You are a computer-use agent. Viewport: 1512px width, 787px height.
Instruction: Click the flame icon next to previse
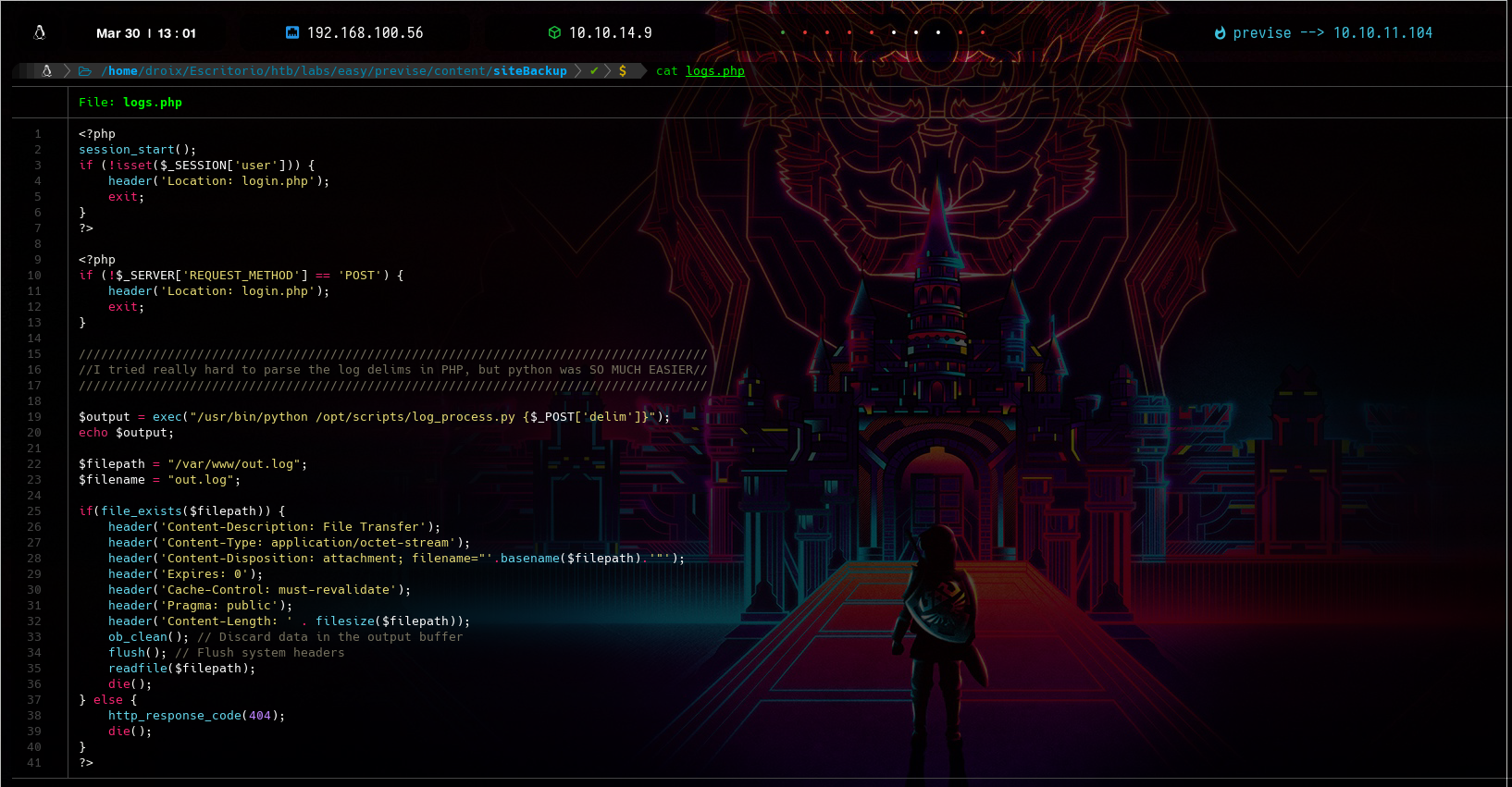[1220, 33]
